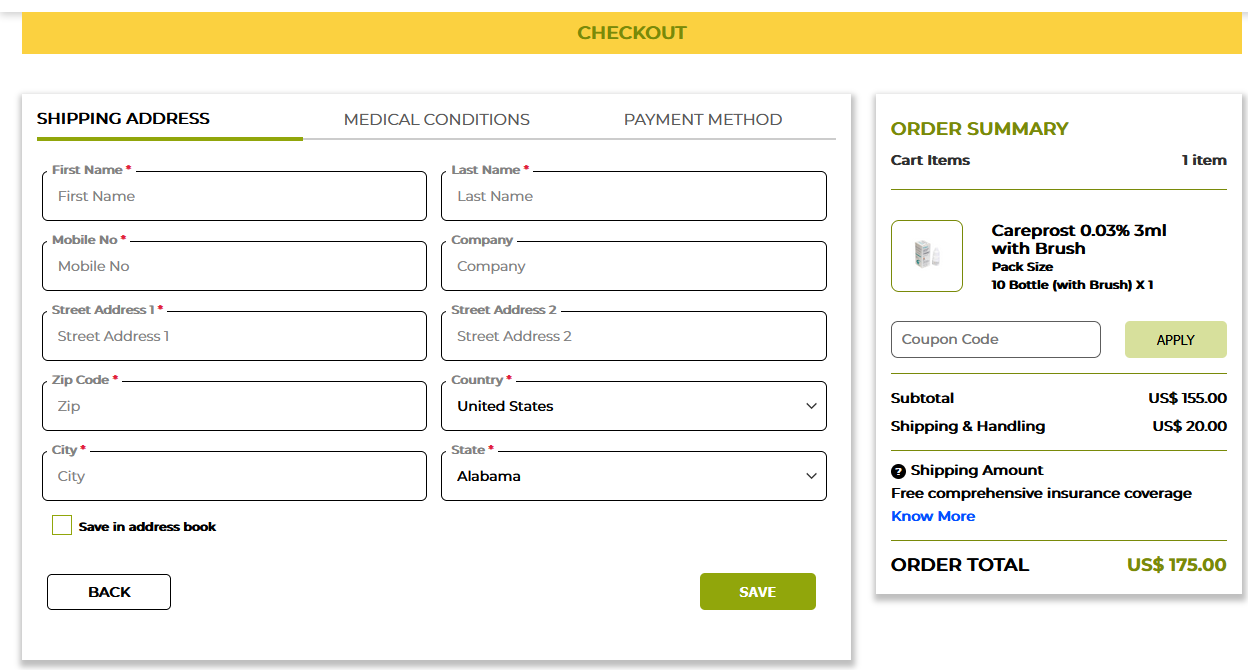This screenshot has height=670, width=1248.
Task: Click into the Last Name field
Action: coord(633,197)
